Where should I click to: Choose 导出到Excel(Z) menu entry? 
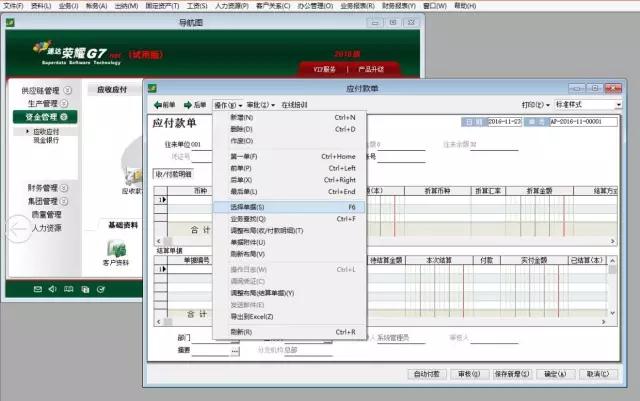tap(289, 316)
